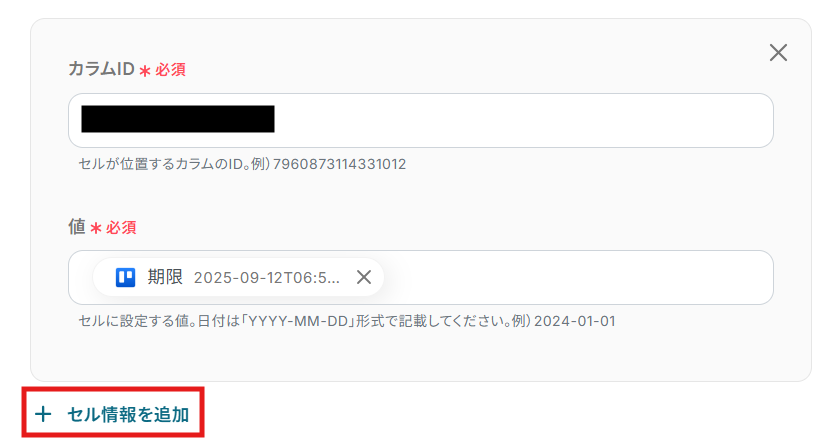Click the blacked-out column ID value
830x438 pixels.
[x=178, y=119]
